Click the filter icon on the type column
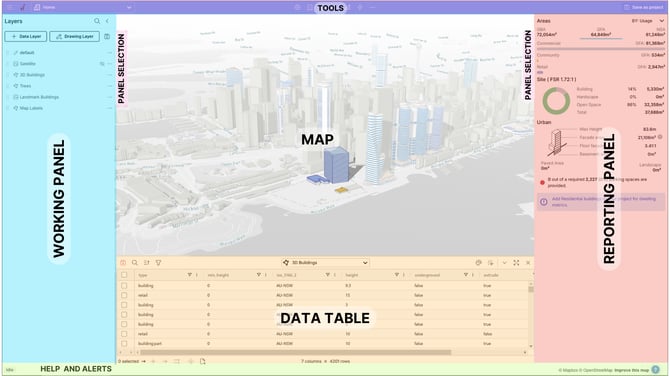Viewport: 670px width, 376px height. (189, 275)
